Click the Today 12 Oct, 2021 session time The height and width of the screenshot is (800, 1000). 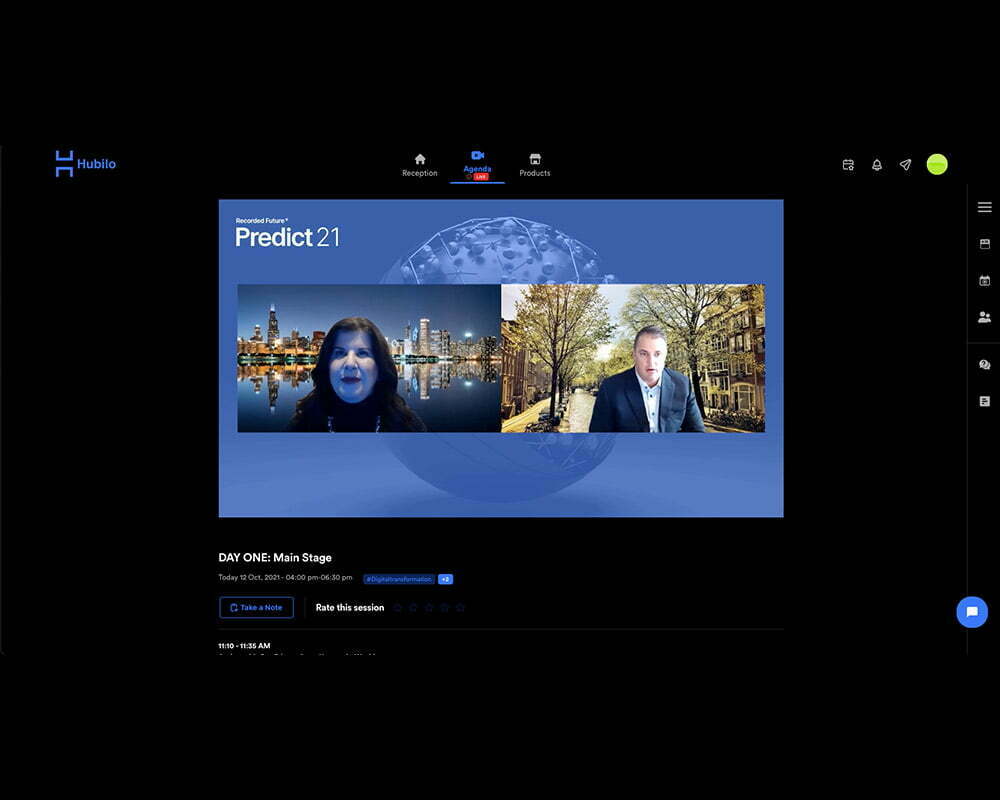coord(285,577)
